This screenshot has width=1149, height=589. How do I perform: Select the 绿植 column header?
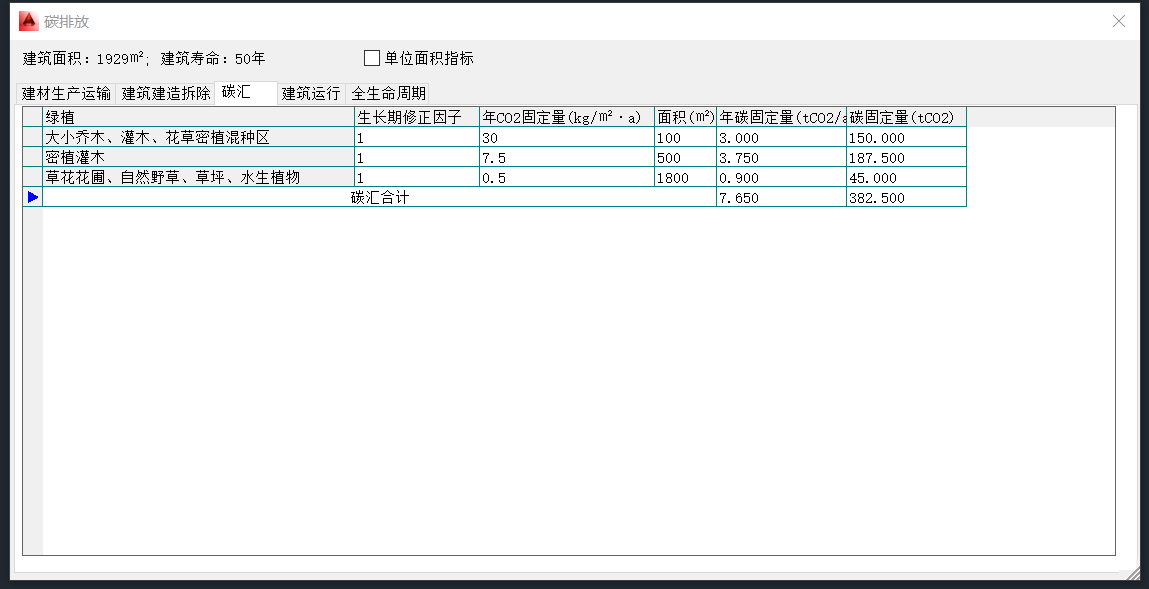click(198, 118)
